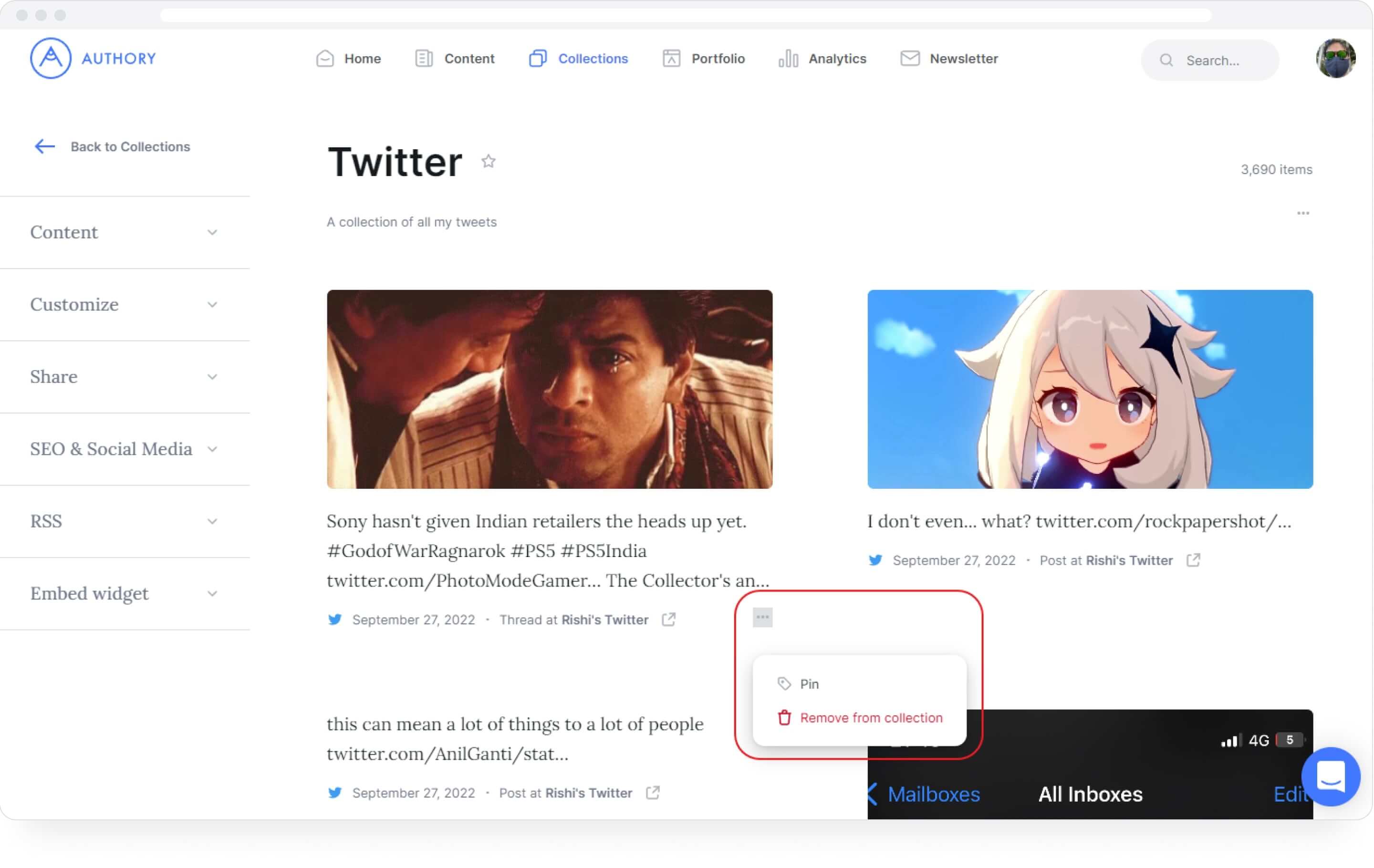Go to the Content tab in top navigation
1374x868 pixels.
[x=455, y=58]
